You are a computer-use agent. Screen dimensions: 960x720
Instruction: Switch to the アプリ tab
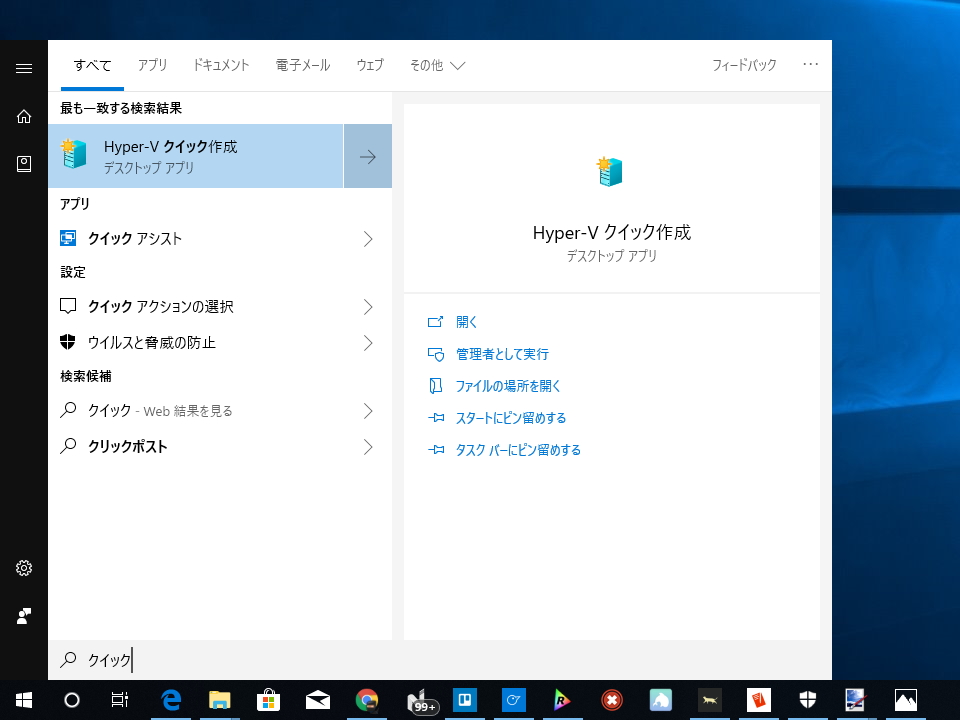pos(152,65)
